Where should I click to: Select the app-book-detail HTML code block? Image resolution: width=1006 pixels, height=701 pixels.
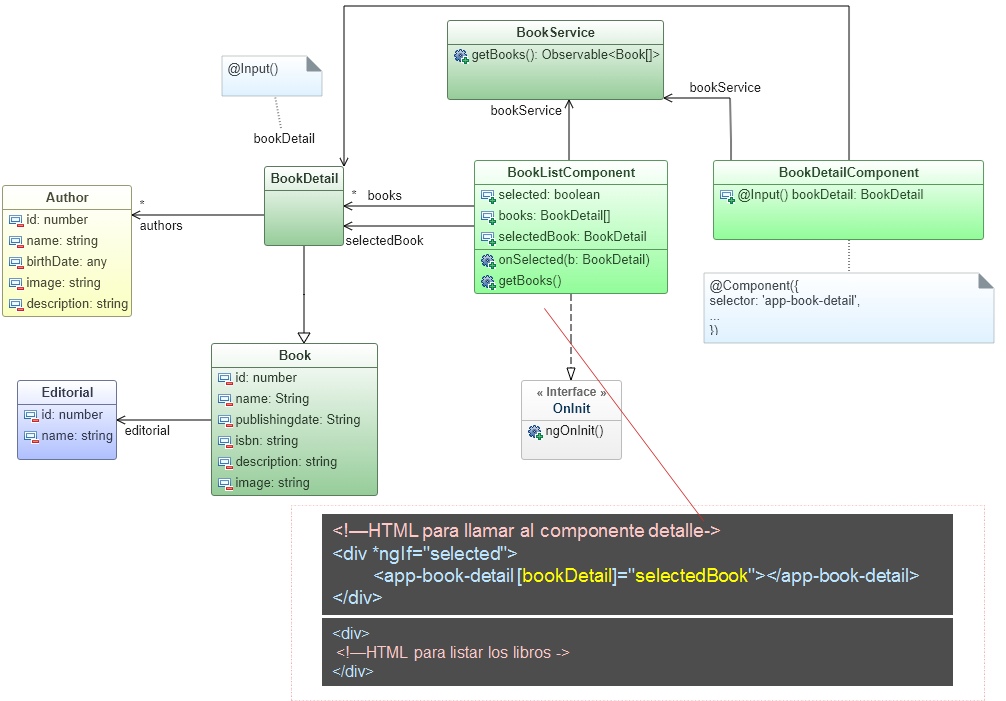(637, 564)
